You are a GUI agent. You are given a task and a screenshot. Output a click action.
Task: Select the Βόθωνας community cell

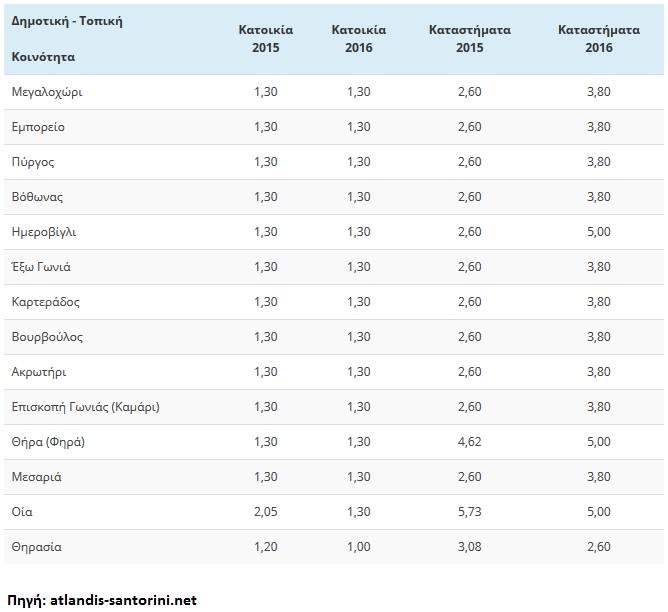tap(37, 197)
